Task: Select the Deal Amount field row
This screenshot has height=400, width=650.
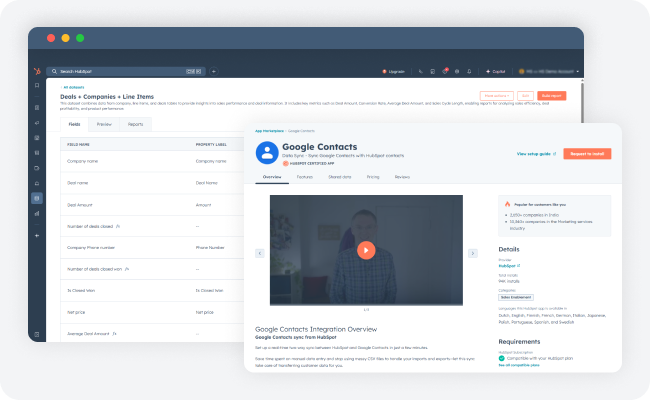Action: (x=152, y=205)
